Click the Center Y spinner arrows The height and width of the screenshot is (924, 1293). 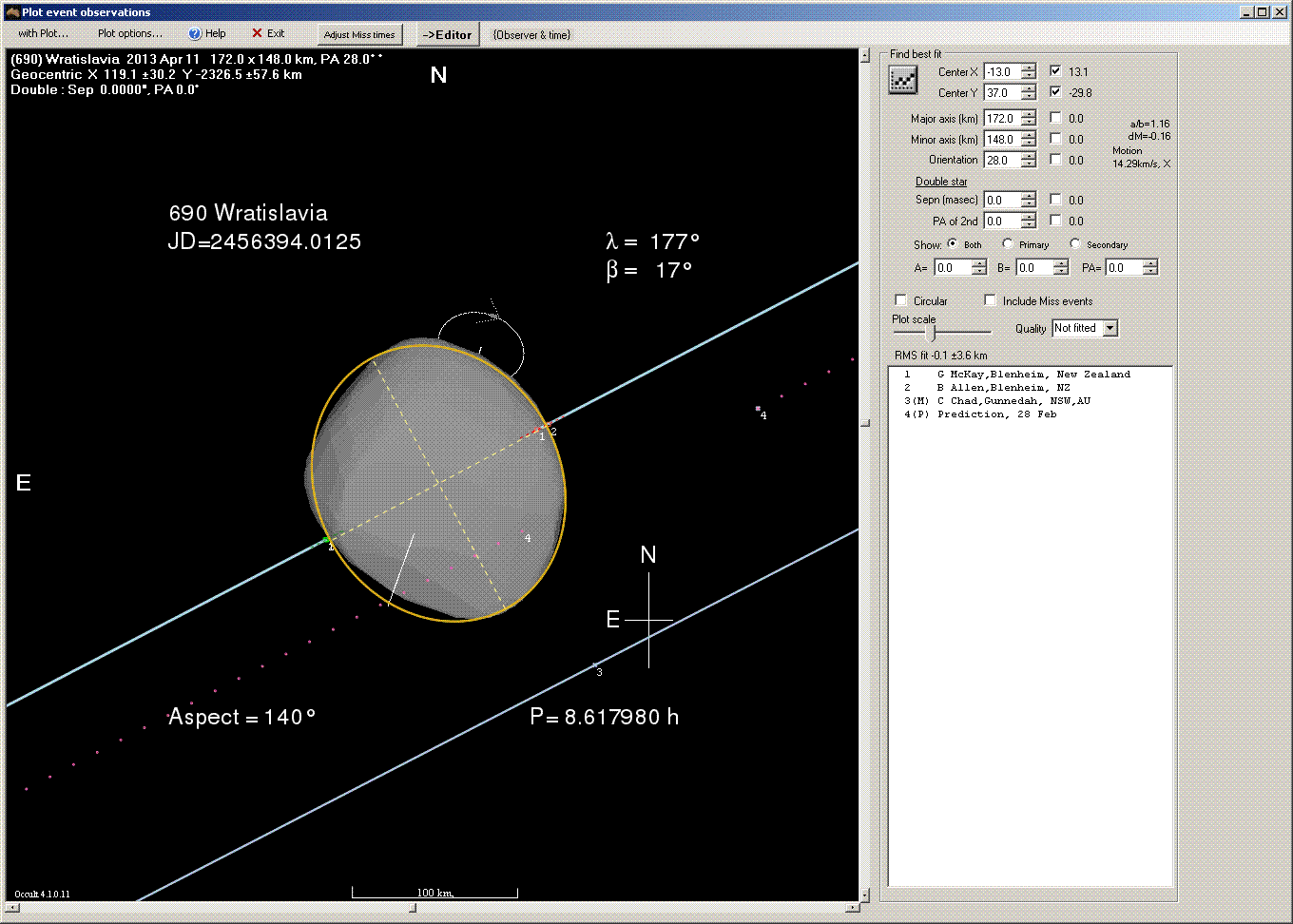coord(1028,93)
